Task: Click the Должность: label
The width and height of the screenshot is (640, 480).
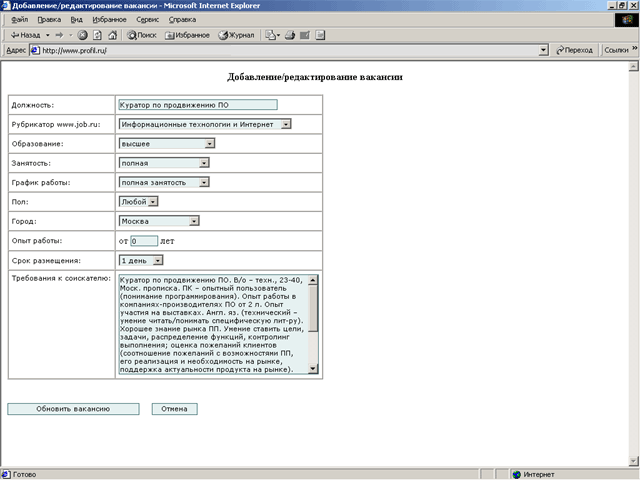Action: tap(33, 105)
